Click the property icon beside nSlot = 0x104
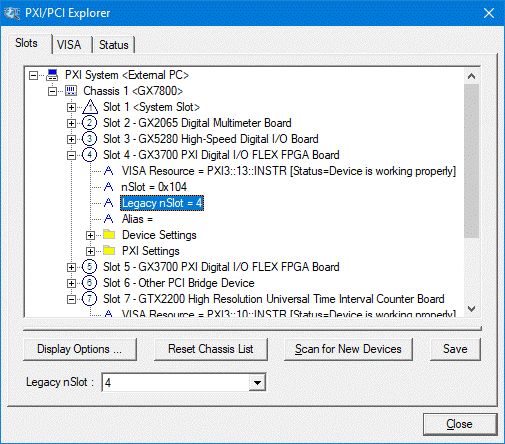This screenshot has width=505, height=444. (108, 187)
